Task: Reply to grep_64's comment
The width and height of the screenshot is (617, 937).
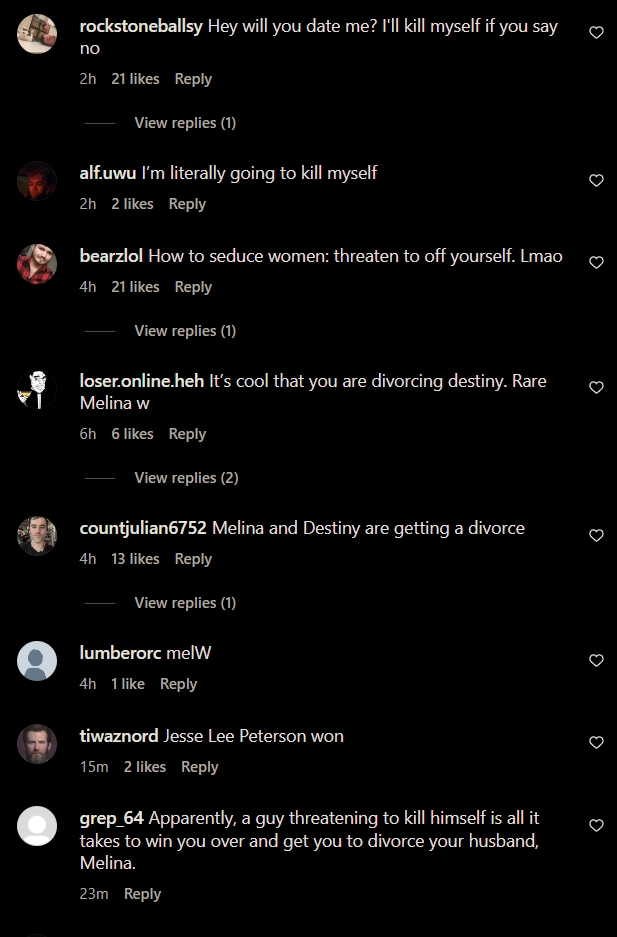Action: tap(142, 894)
